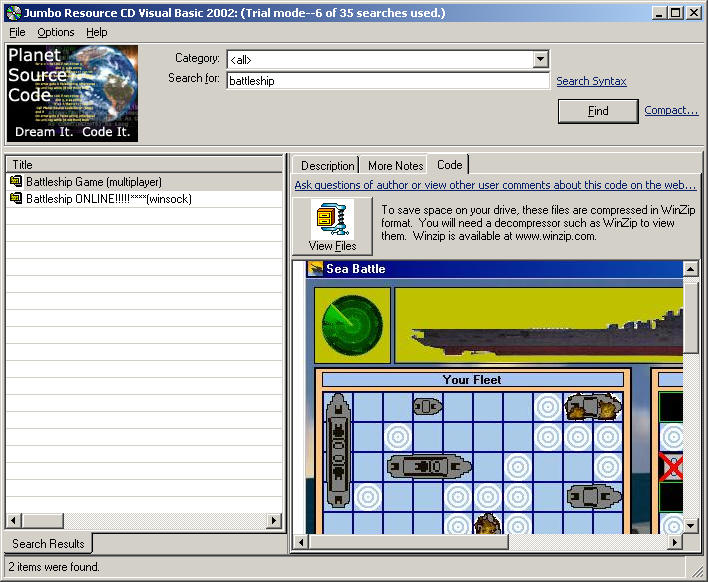Screen dimensions: 708x582
Task: Click icon beside Battleship Game (multiplayer)
Action: coord(16,182)
